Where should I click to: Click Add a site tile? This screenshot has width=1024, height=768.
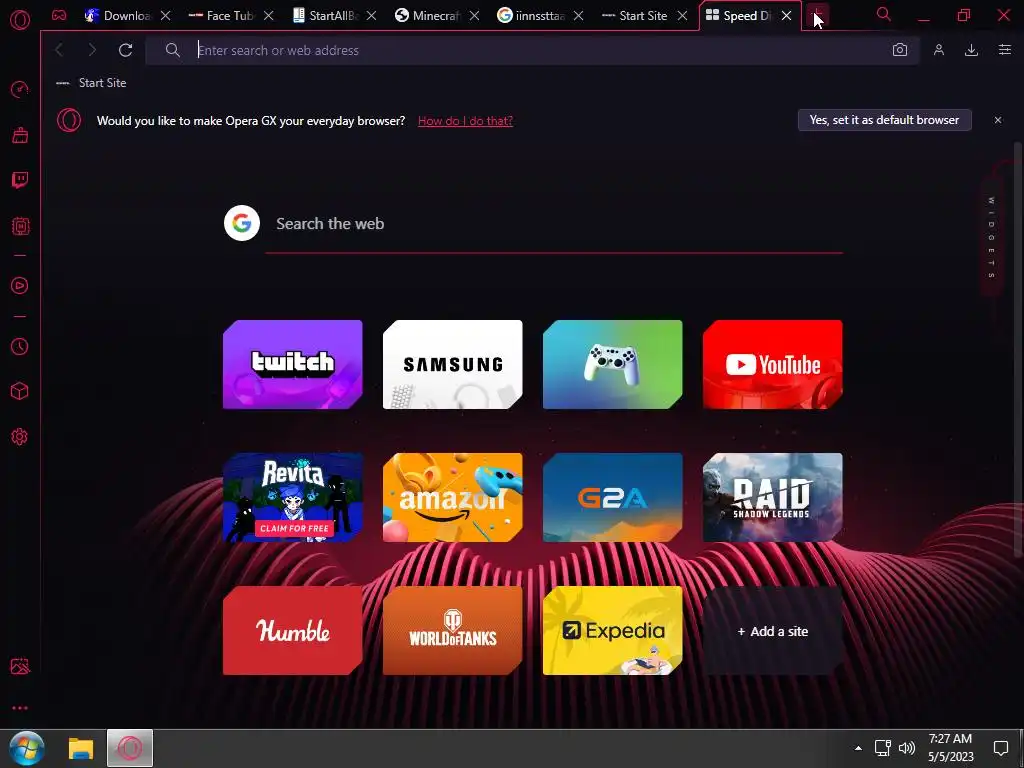773,631
